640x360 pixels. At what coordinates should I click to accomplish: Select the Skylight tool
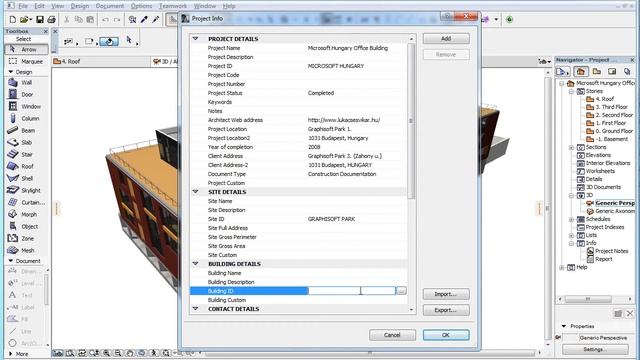pyautogui.click(x=26, y=190)
